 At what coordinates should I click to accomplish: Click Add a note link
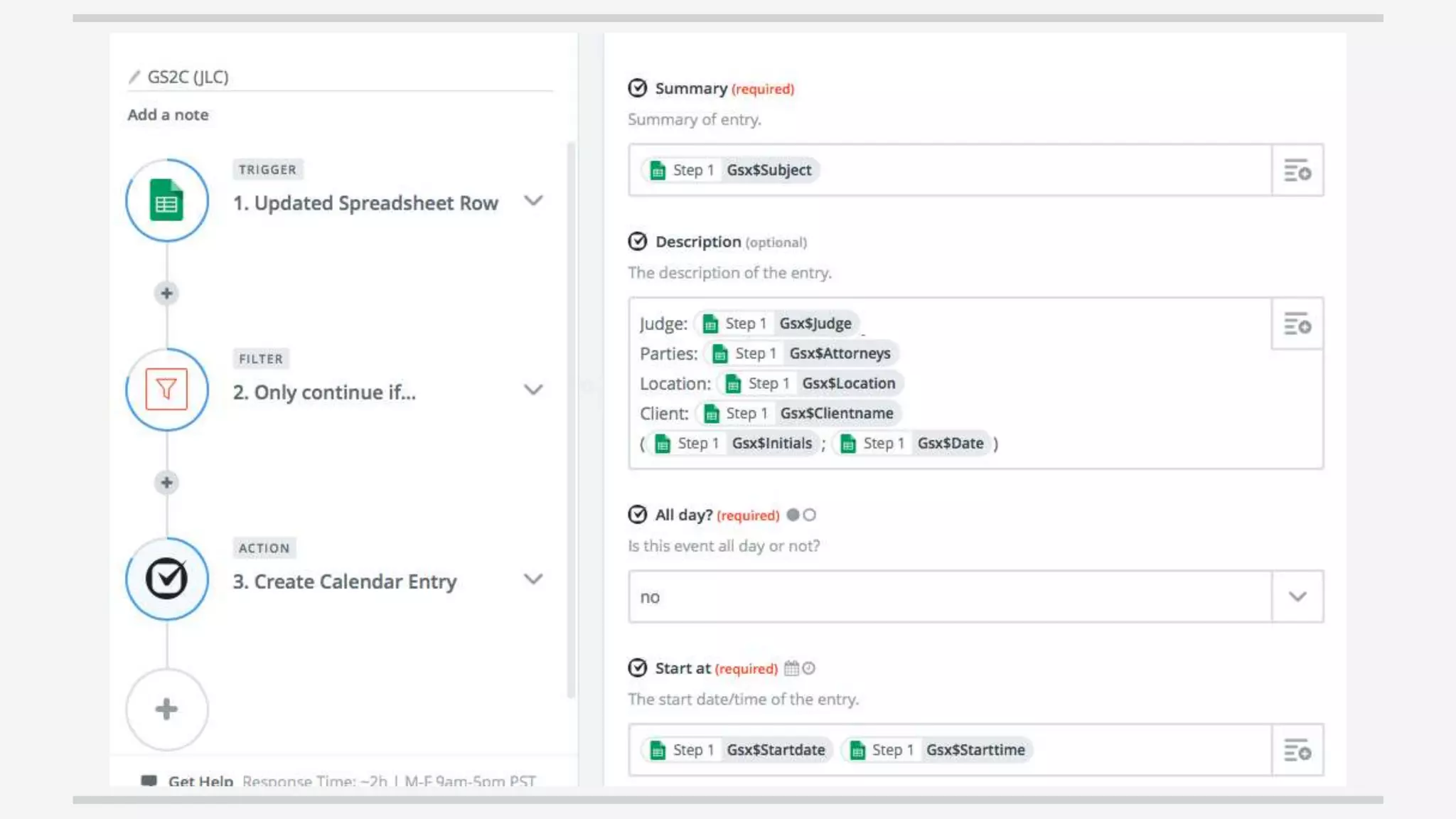168,115
